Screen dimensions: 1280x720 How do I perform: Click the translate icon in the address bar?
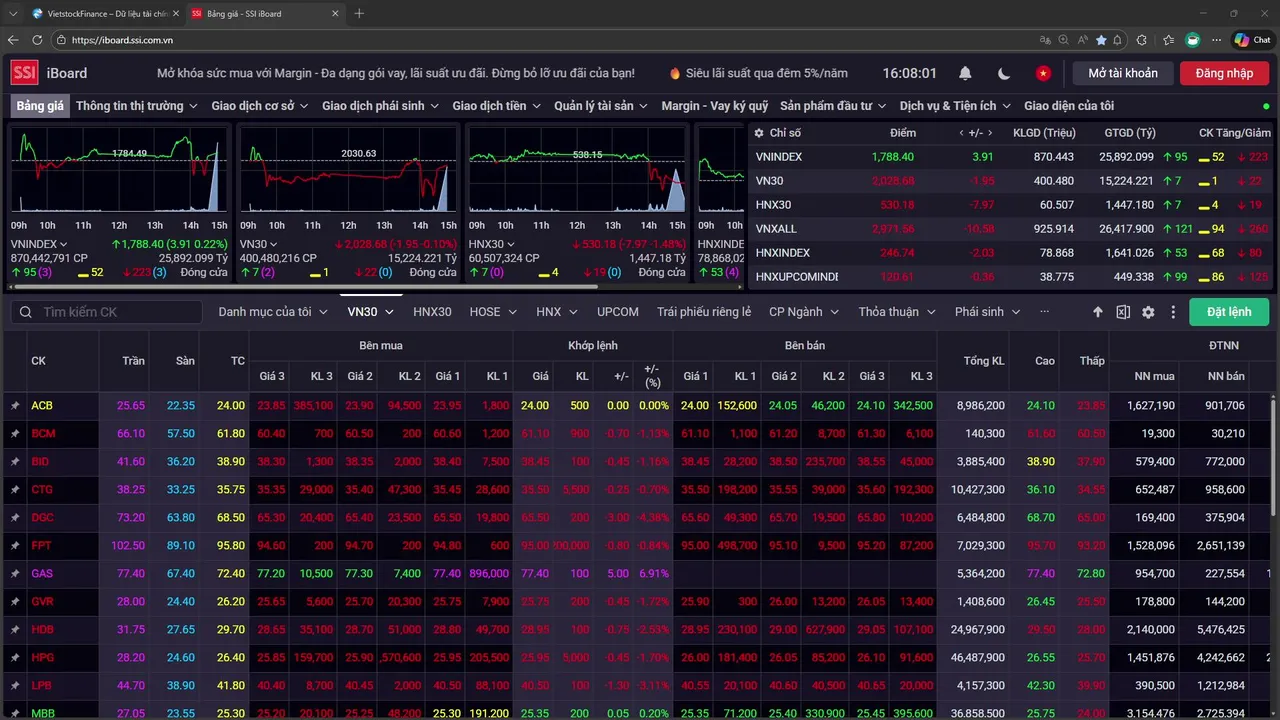[x=1045, y=40]
